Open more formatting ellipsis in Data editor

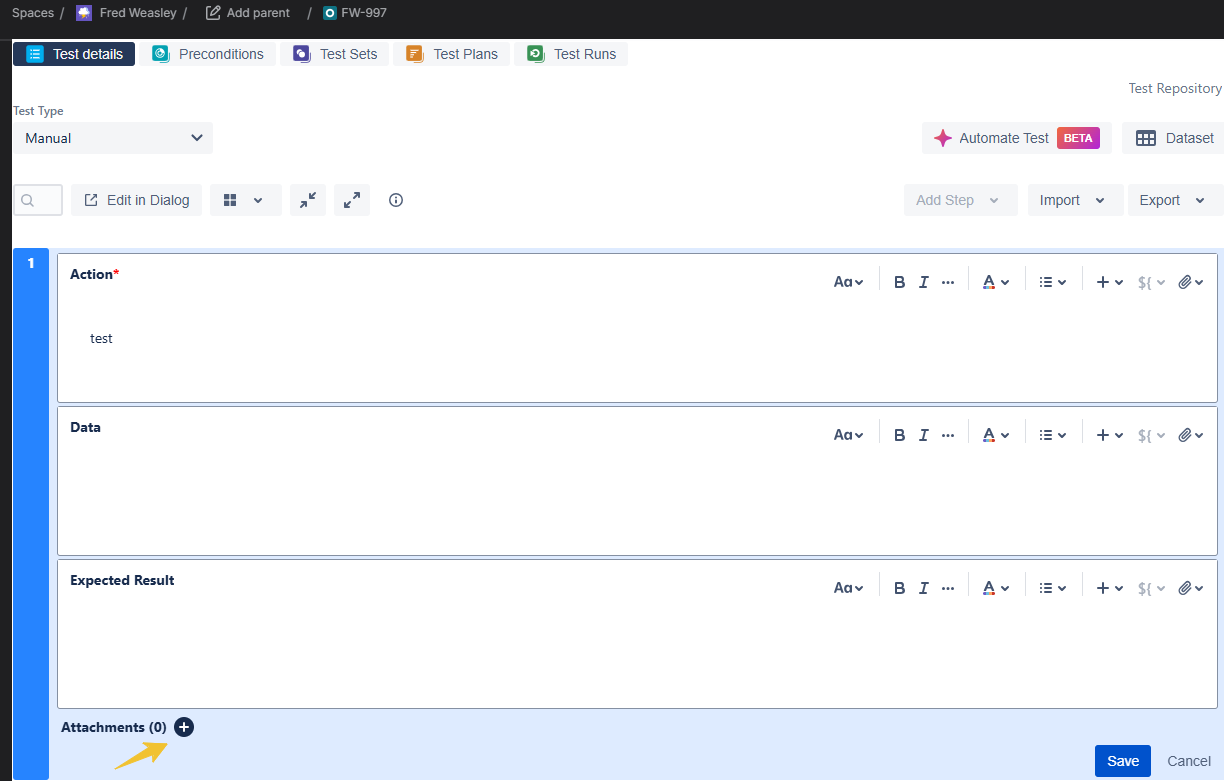click(x=948, y=435)
